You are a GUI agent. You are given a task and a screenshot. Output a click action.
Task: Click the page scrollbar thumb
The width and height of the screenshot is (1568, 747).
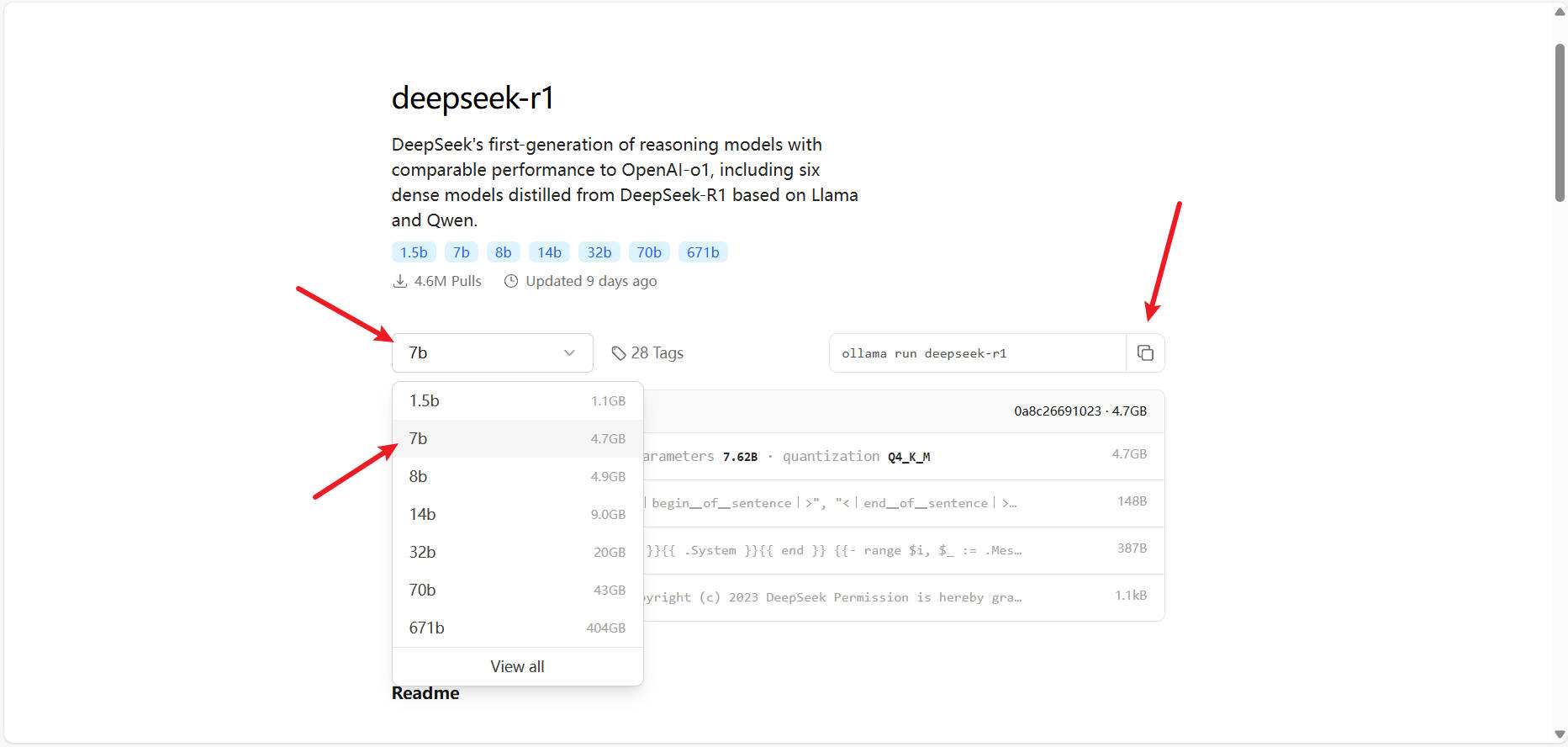[1560, 122]
